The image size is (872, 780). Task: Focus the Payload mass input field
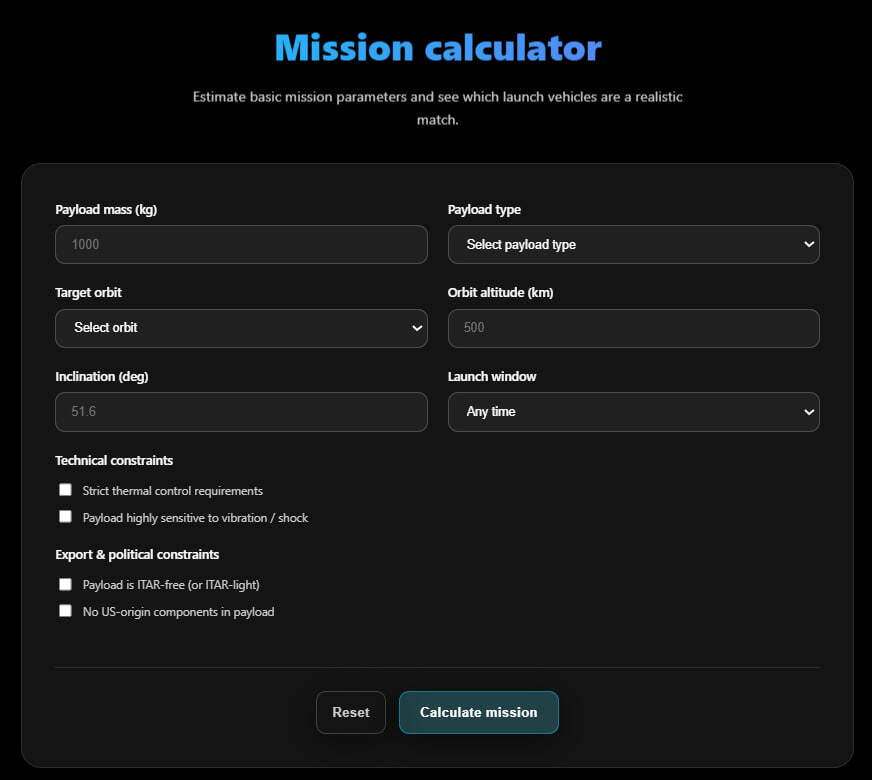tap(241, 244)
